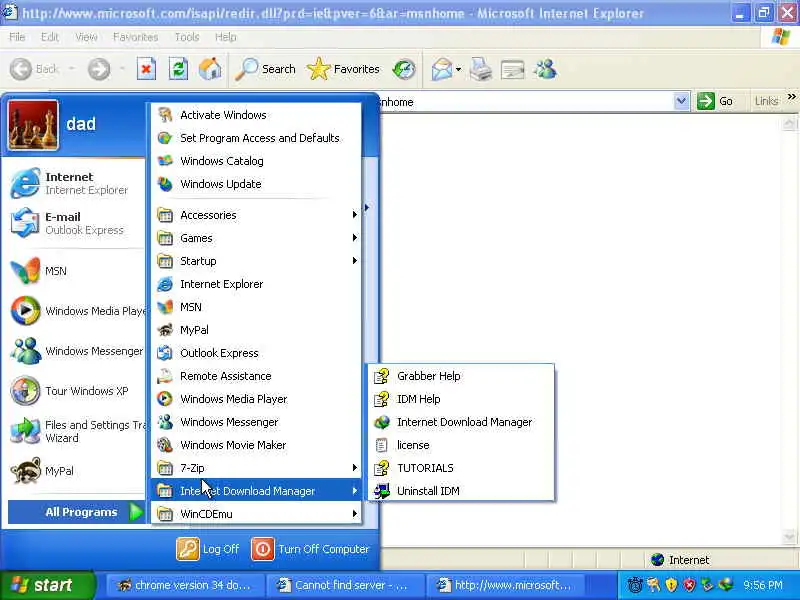
Task: Open Search pane in Internet Explorer
Action: point(265,69)
